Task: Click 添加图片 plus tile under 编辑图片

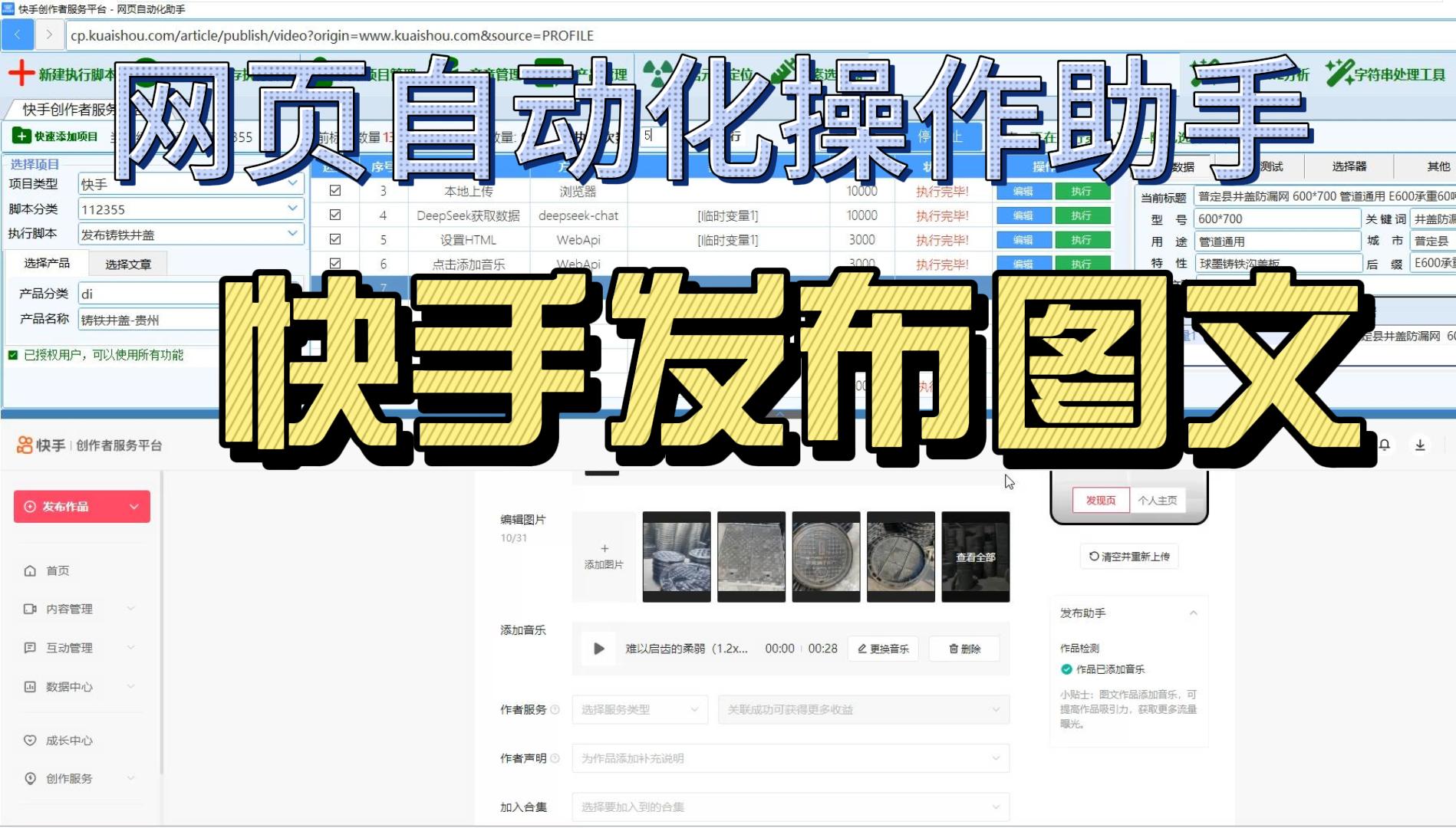Action: (x=604, y=556)
